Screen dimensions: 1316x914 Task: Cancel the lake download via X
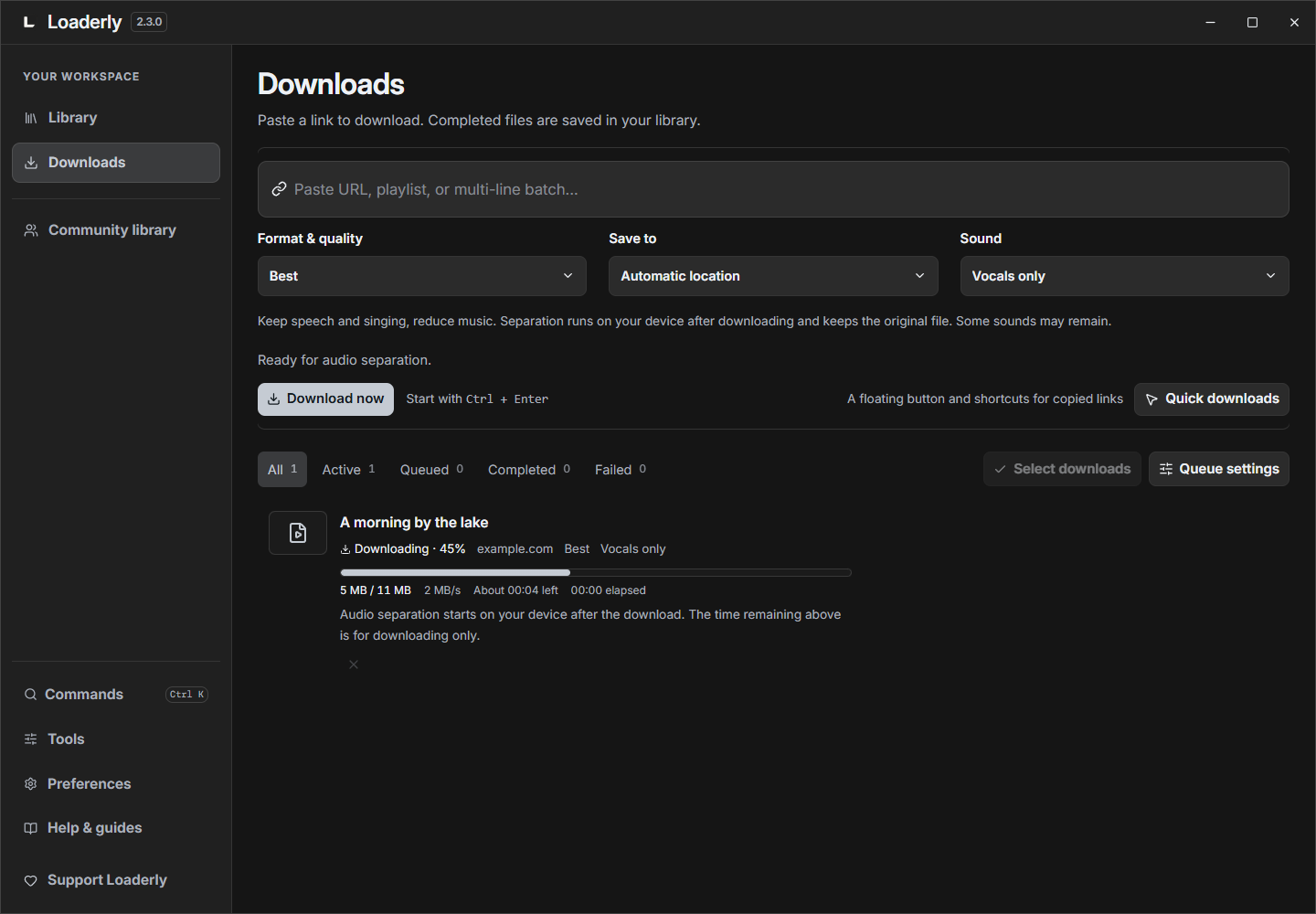coord(354,664)
